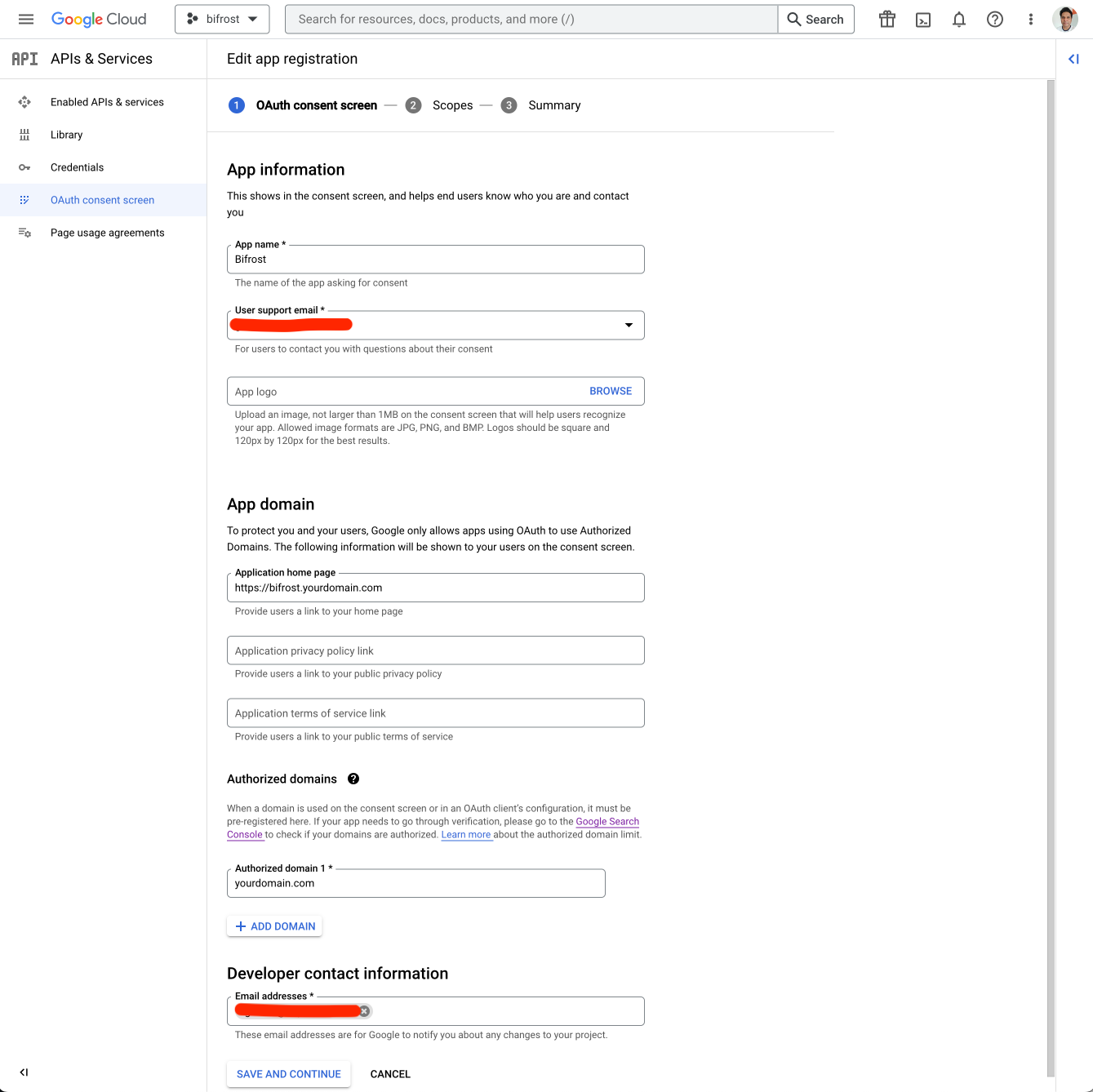The height and width of the screenshot is (1092, 1093).
Task: Click the page vertical scrollbar
Action: click(1051, 579)
